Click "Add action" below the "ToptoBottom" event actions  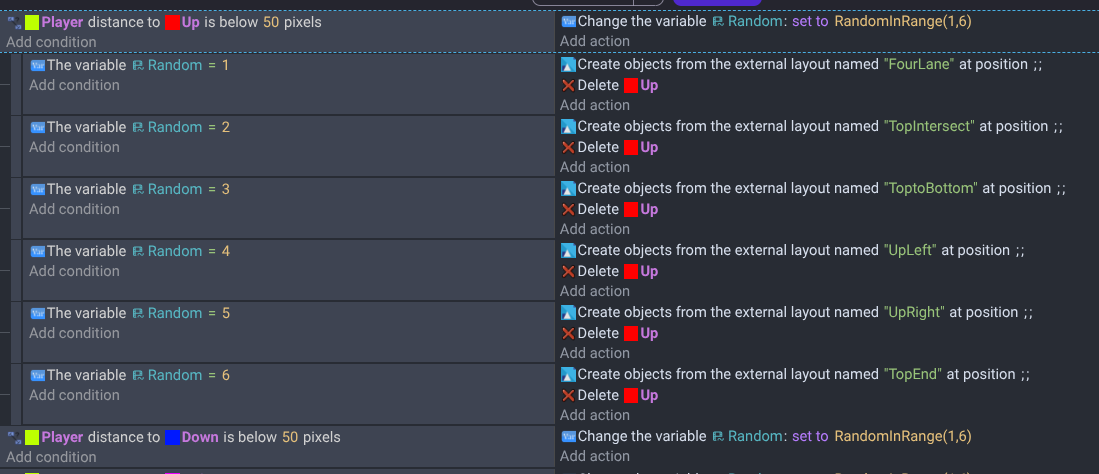point(595,229)
